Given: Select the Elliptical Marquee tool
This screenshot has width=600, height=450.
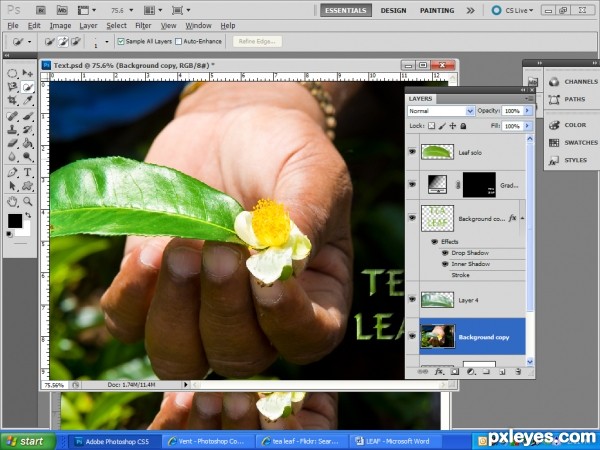Looking at the screenshot, I should point(13,73).
